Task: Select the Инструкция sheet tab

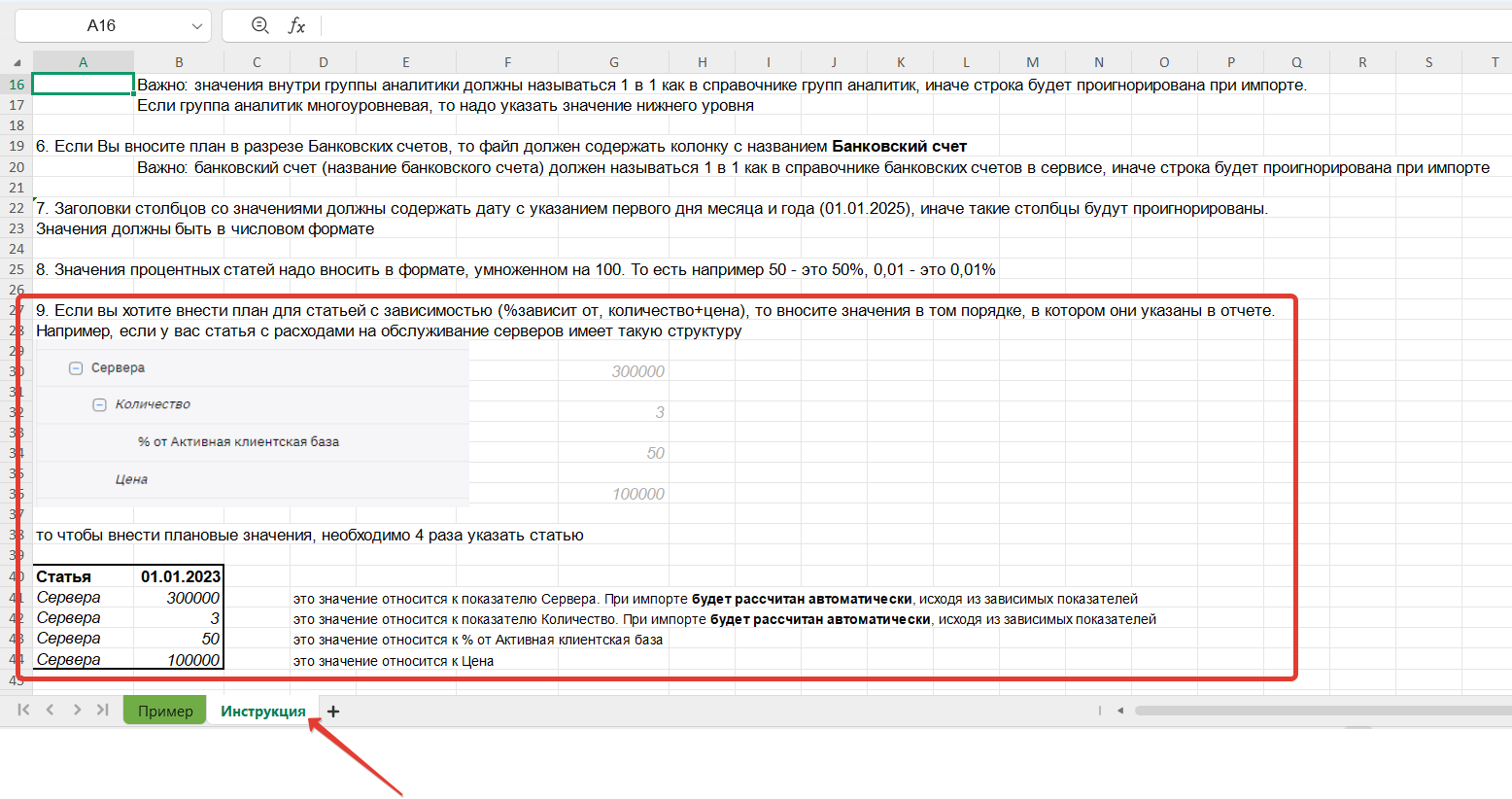Action: tap(262, 711)
